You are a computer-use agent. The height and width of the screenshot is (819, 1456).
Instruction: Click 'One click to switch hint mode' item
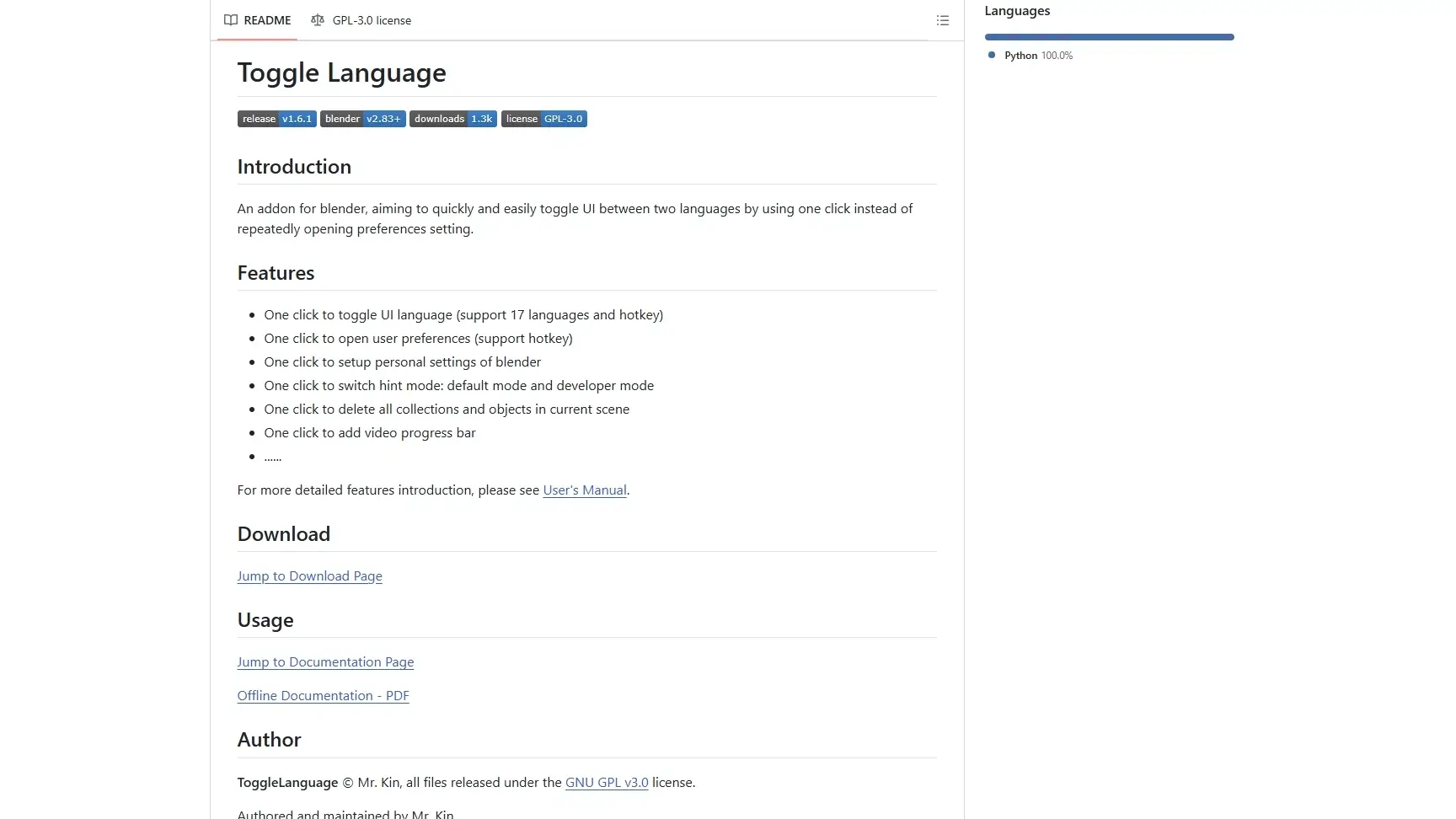459,386
